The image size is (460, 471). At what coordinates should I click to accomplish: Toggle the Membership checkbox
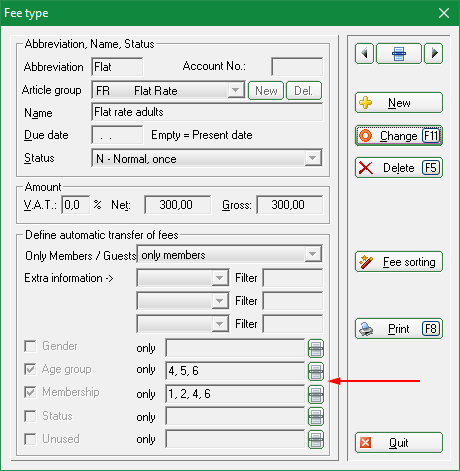click(30, 392)
